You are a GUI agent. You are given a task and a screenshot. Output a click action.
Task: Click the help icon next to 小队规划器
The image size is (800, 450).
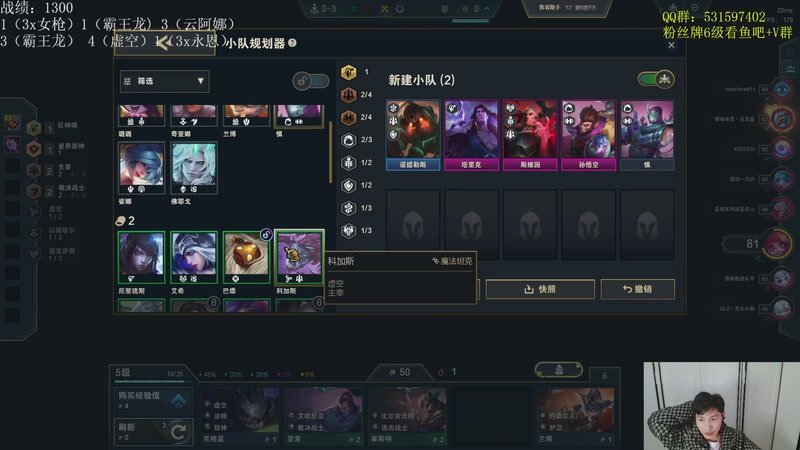point(292,43)
